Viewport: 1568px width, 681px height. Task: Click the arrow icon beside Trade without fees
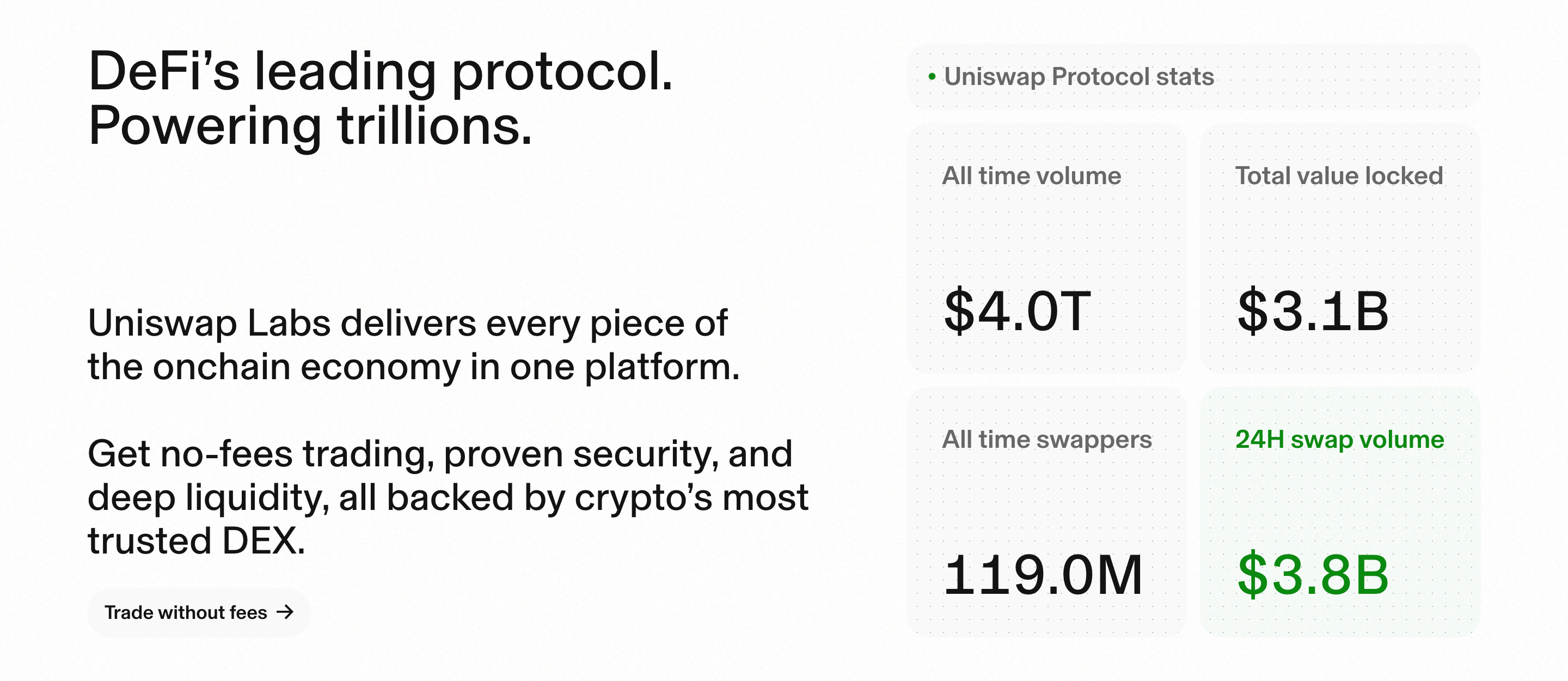click(x=285, y=612)
